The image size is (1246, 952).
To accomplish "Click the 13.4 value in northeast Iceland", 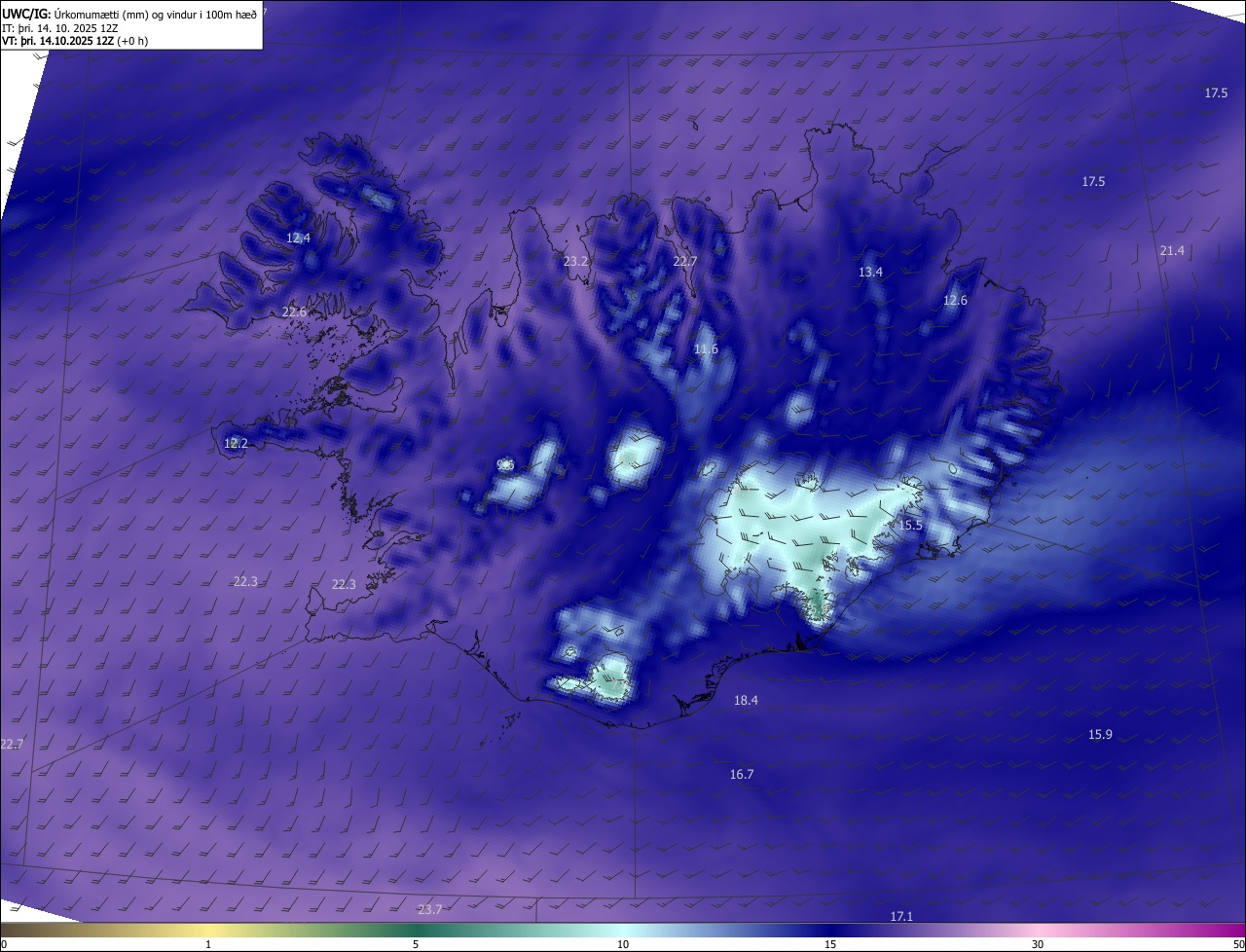I will pyautogui.click(x=870, y=273).
